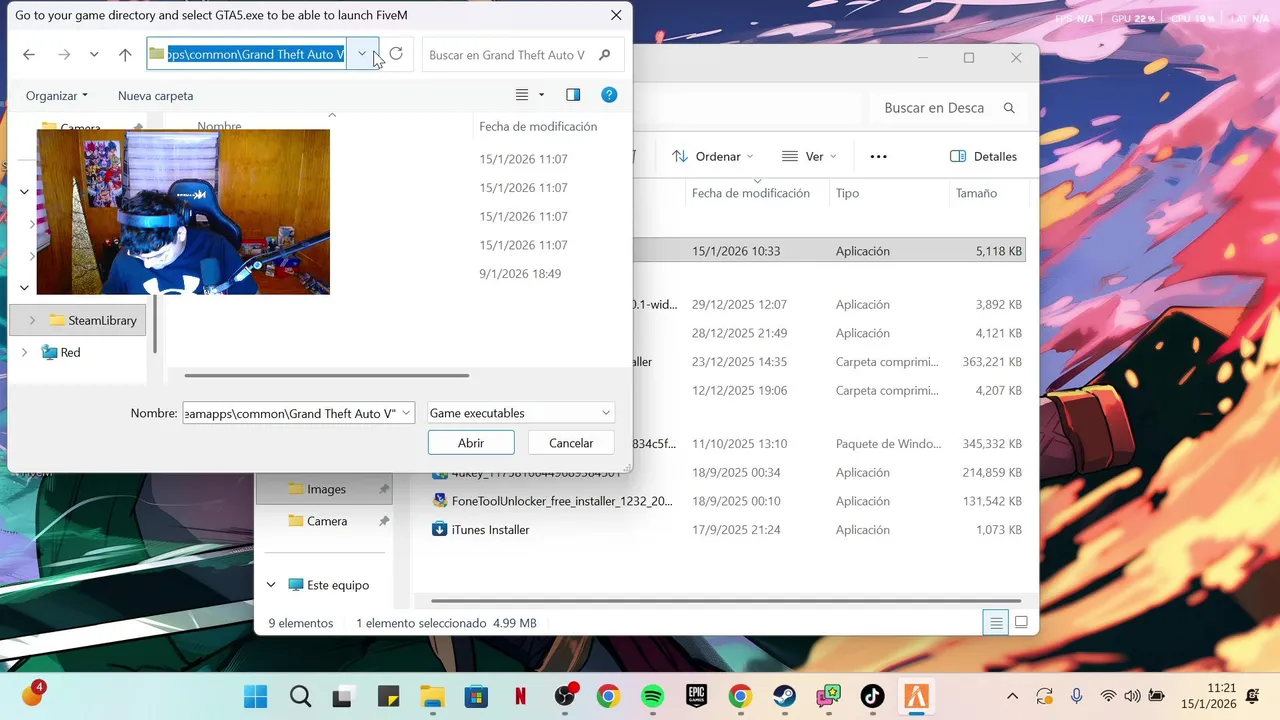Open Camera in Explorer quick access
1280x720 pixels.
pyautogui.click(x=327, y=521)
